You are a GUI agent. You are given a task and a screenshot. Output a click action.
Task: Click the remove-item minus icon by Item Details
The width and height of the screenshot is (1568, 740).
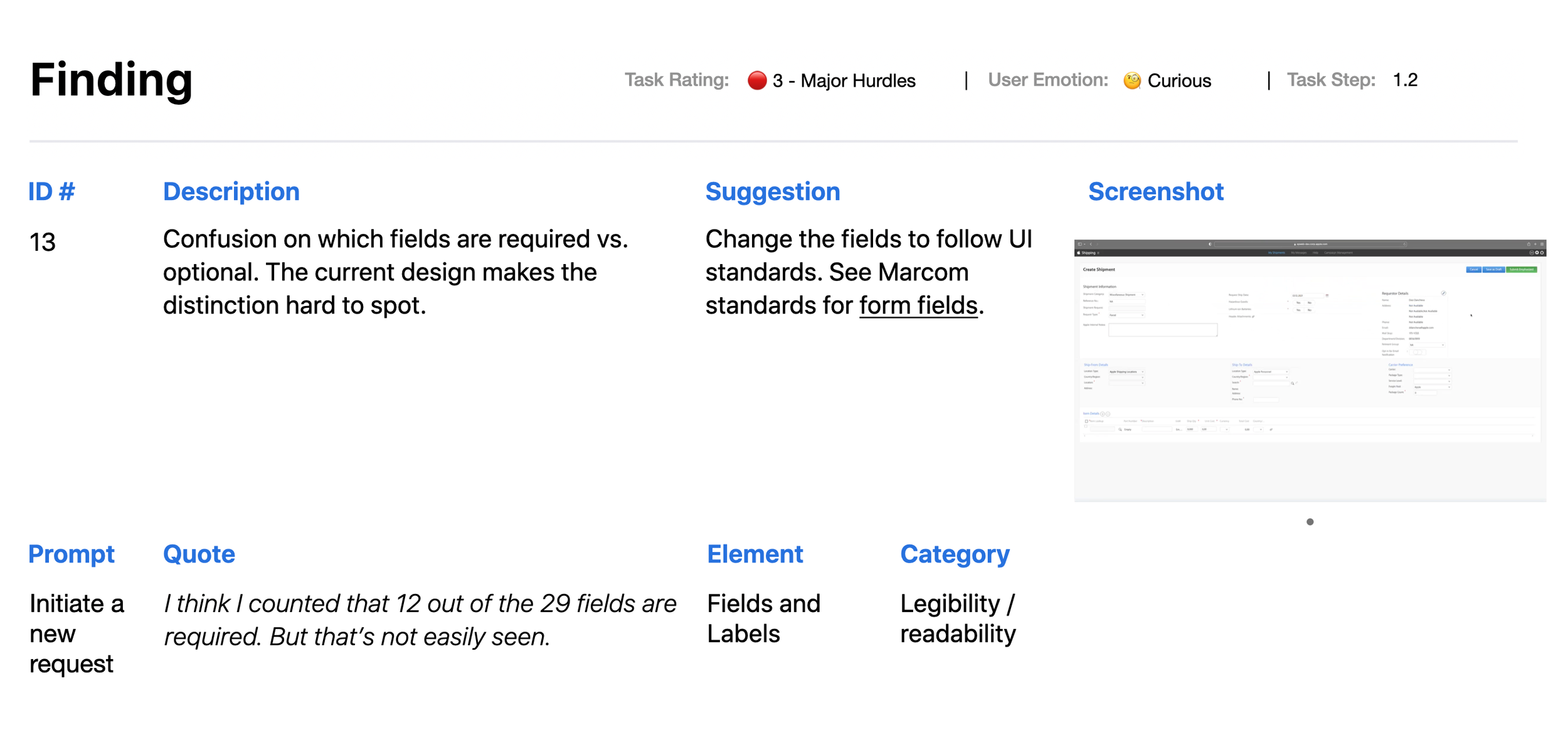coord(1108,414)
